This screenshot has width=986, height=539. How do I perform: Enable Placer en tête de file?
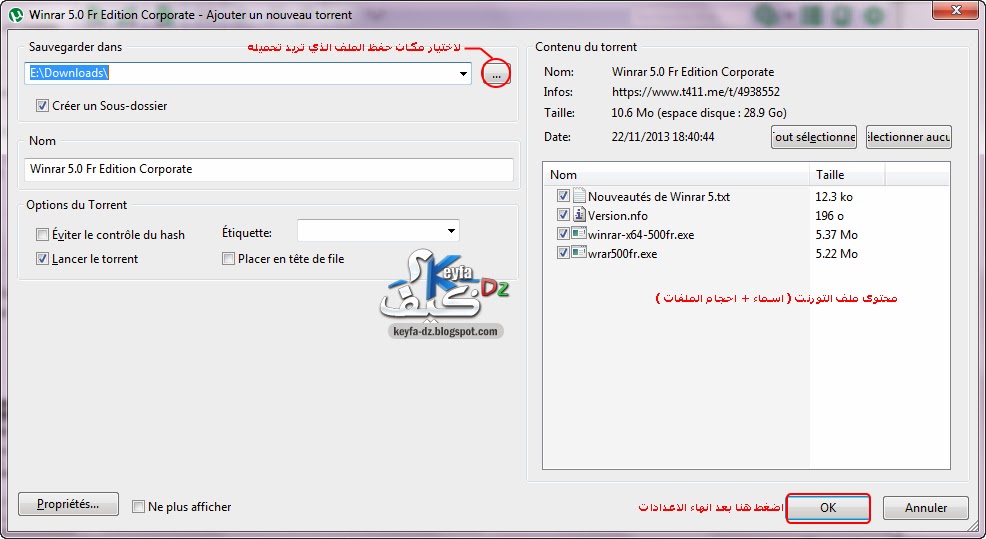[228, 258]
